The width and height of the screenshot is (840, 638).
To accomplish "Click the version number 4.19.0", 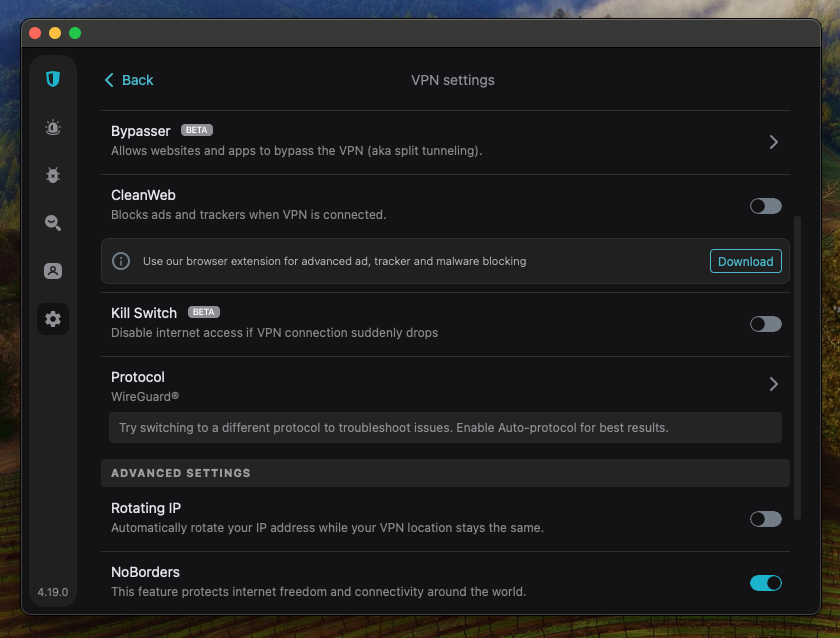I will (52, 592).
